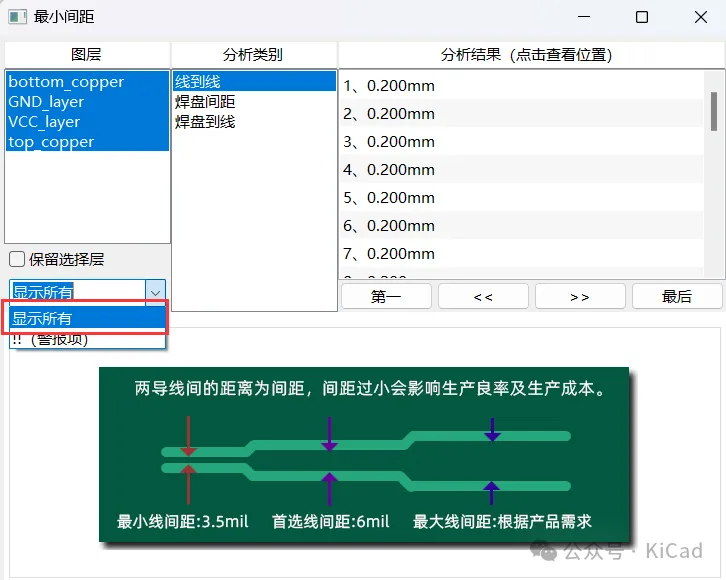The height and width of the screenshot is (580, 726).
Task: Click the << previous result button
Action: coord(483,296)
